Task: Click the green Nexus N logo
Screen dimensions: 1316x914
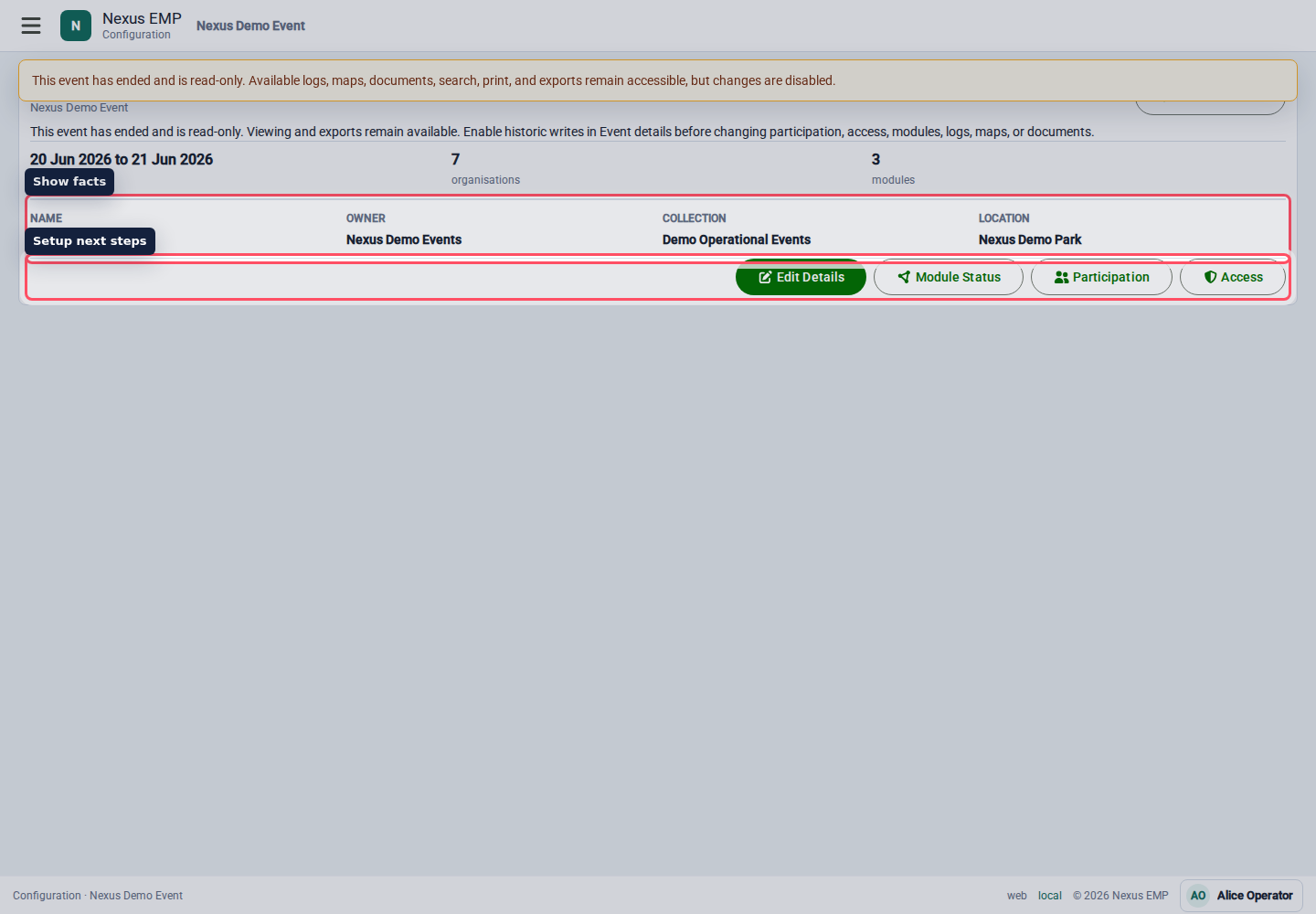Action: pyautogui.click(x=76, y=26)
